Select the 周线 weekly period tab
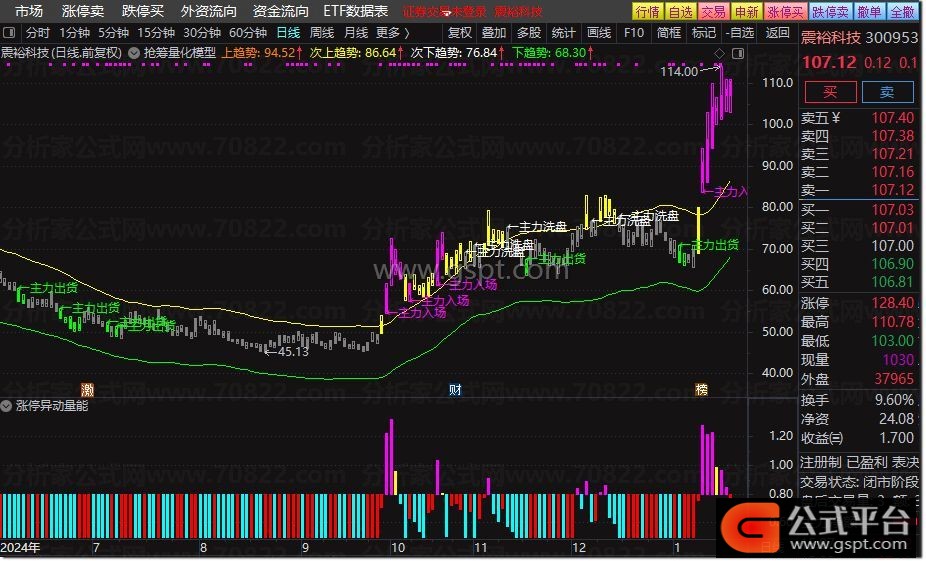This screenshot has height=561, width=926. click(x=322, y=33)
